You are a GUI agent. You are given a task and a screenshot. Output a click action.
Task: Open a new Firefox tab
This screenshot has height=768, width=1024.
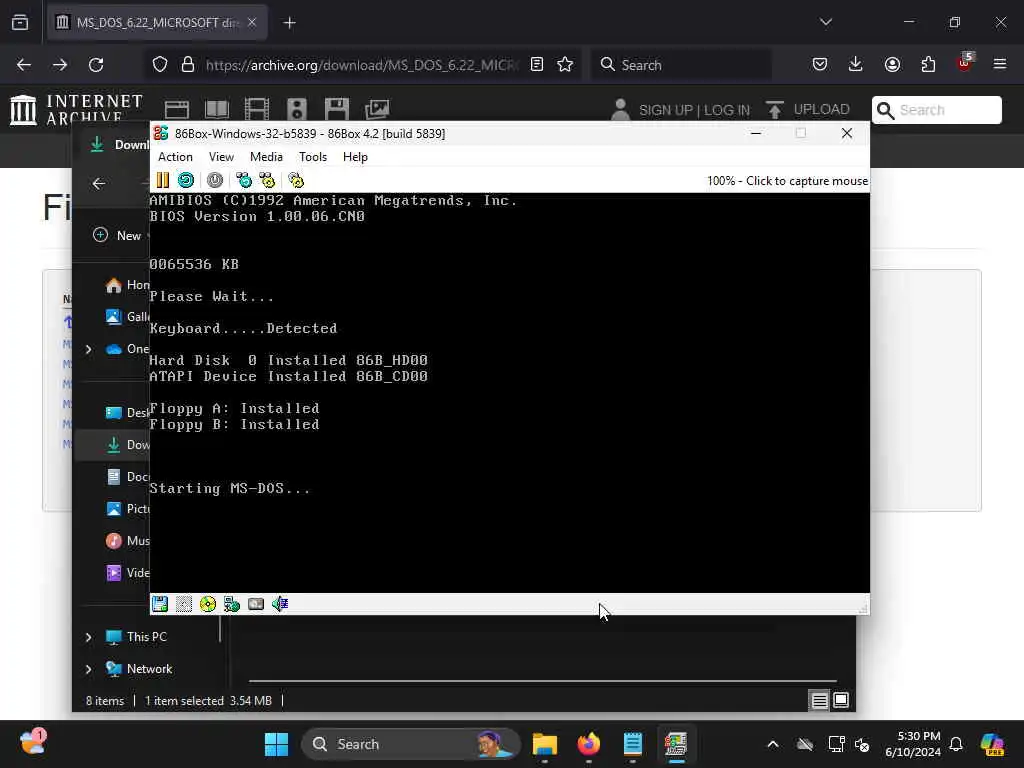pyautogui.click(x=289, y=23)
